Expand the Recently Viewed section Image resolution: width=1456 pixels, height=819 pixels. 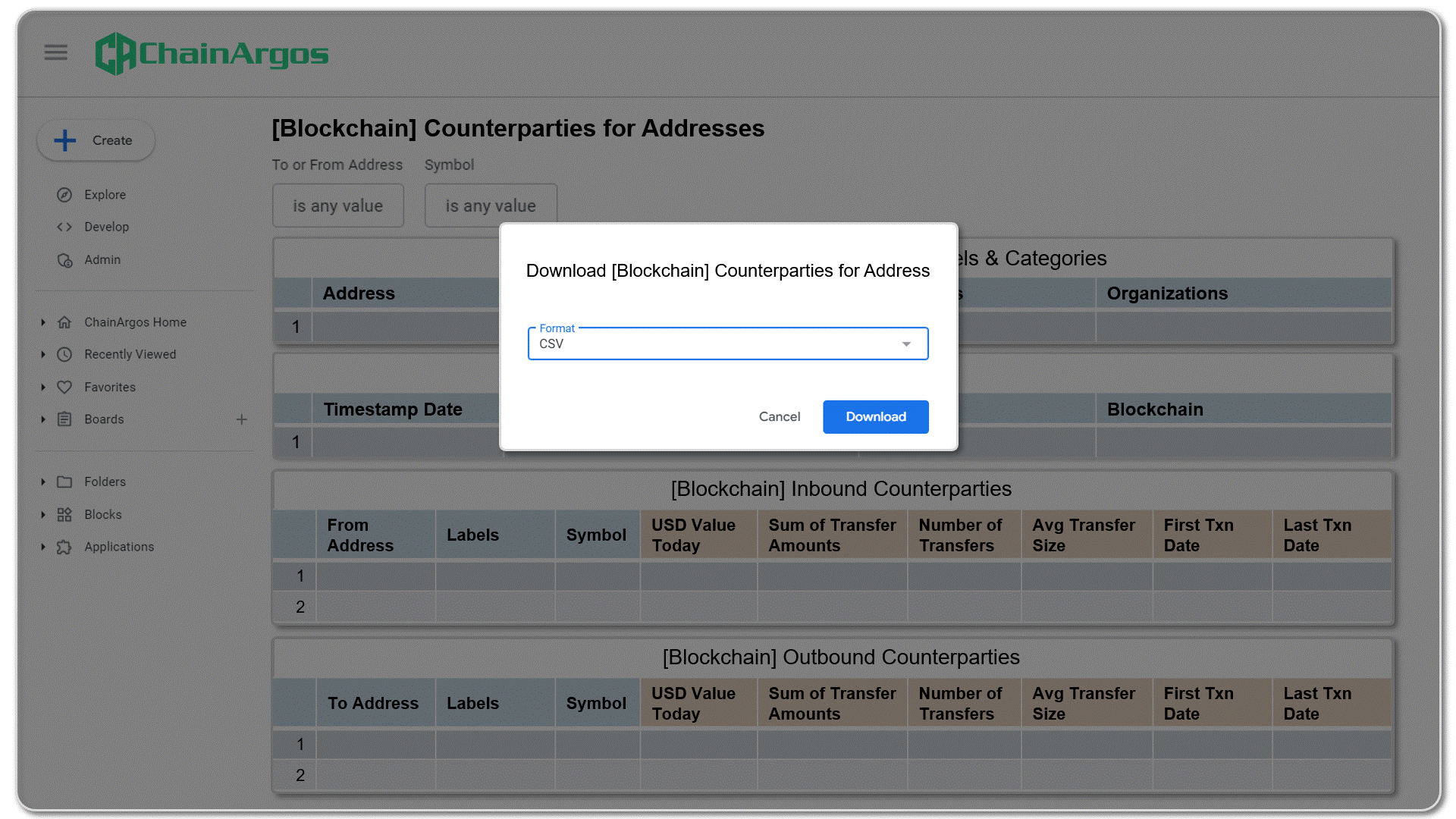[43, 354]
